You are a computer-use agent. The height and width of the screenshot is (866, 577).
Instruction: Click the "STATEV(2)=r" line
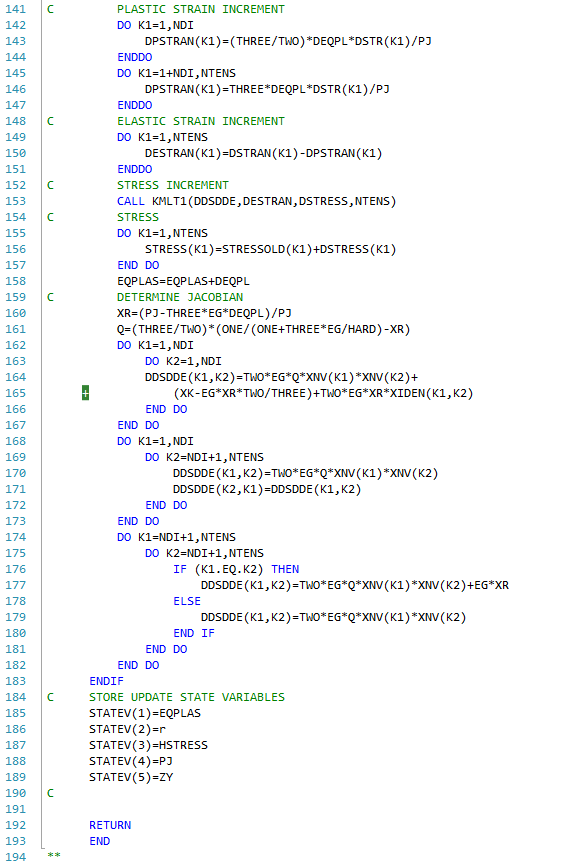pos(128,730)
